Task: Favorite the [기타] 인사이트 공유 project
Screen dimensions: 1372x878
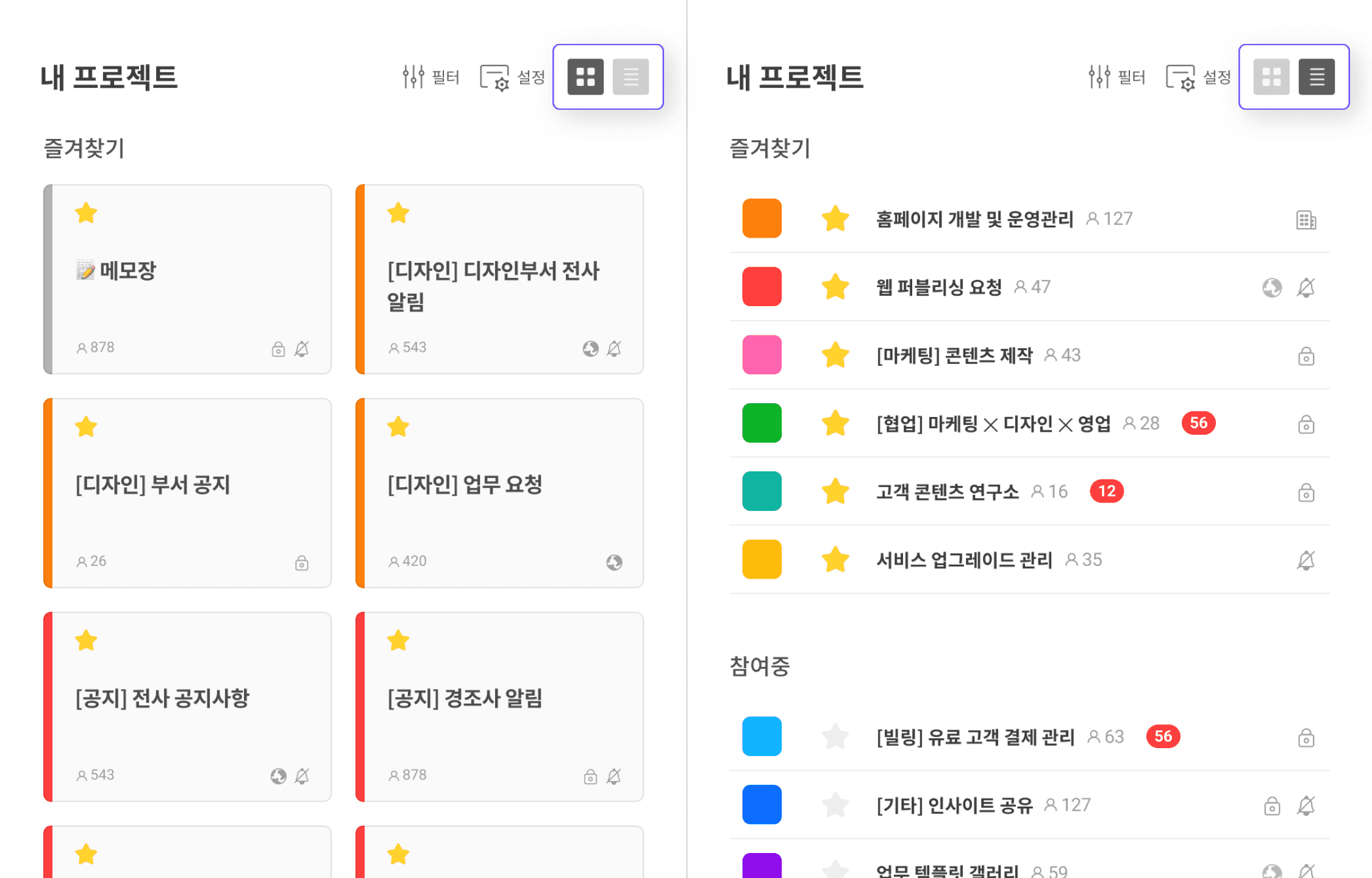Action: coord(835,805)
